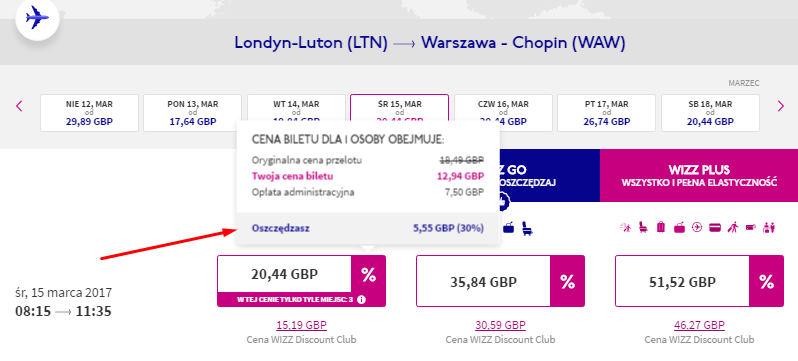The image size is (798, 361).
Task: Toggle the percent discount on the 35,84 GBP fare
Action: click(567, 281)
